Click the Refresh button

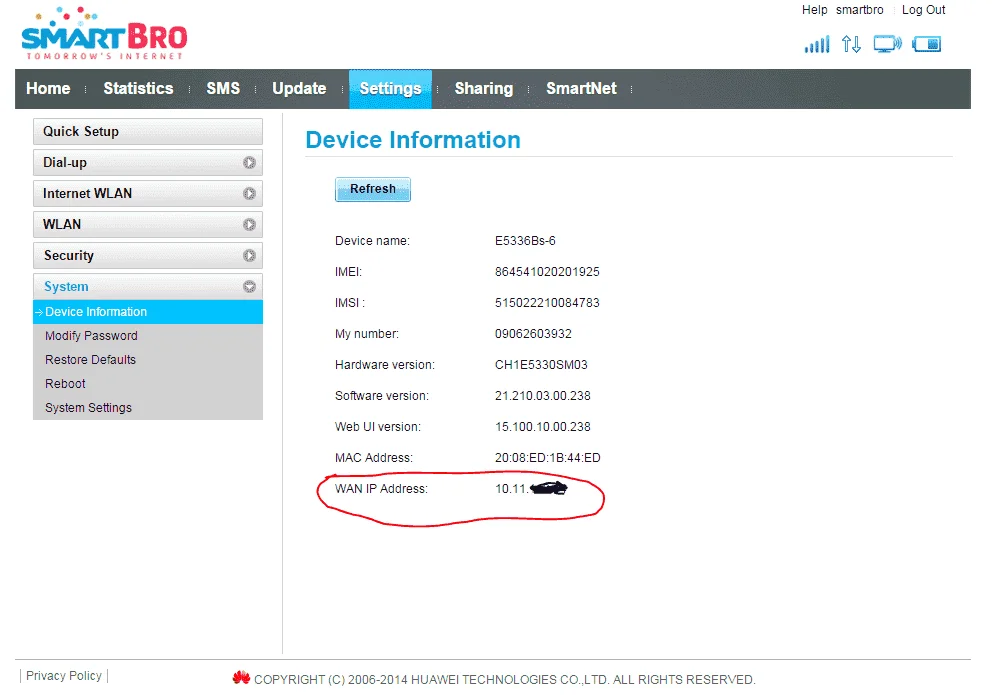coord(372,189)
